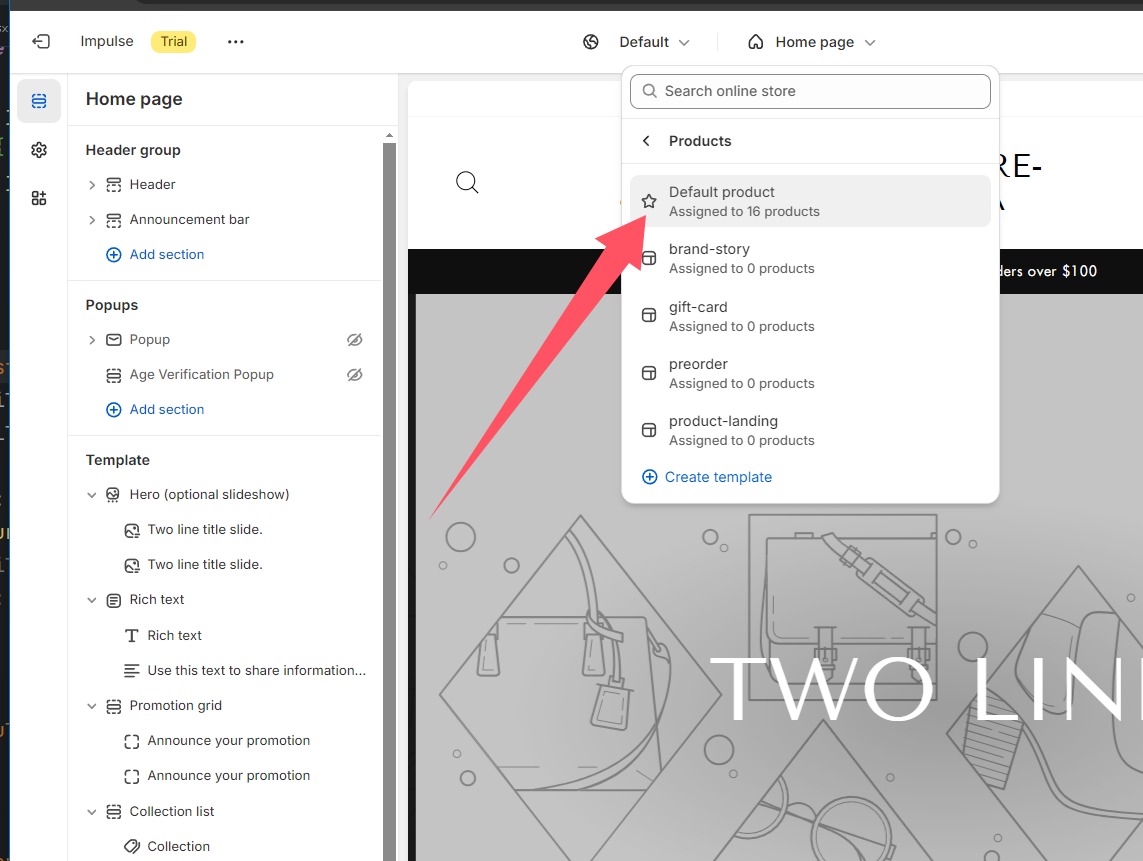Select the Default product template

coord(810,201)
